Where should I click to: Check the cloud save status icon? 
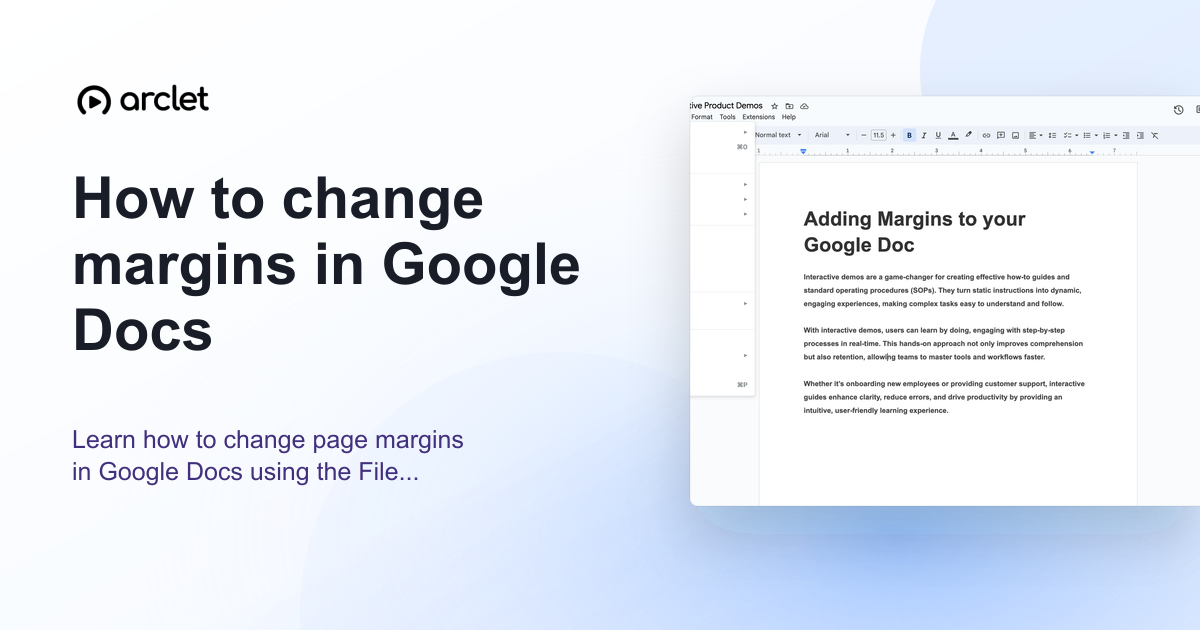[804, 106]
